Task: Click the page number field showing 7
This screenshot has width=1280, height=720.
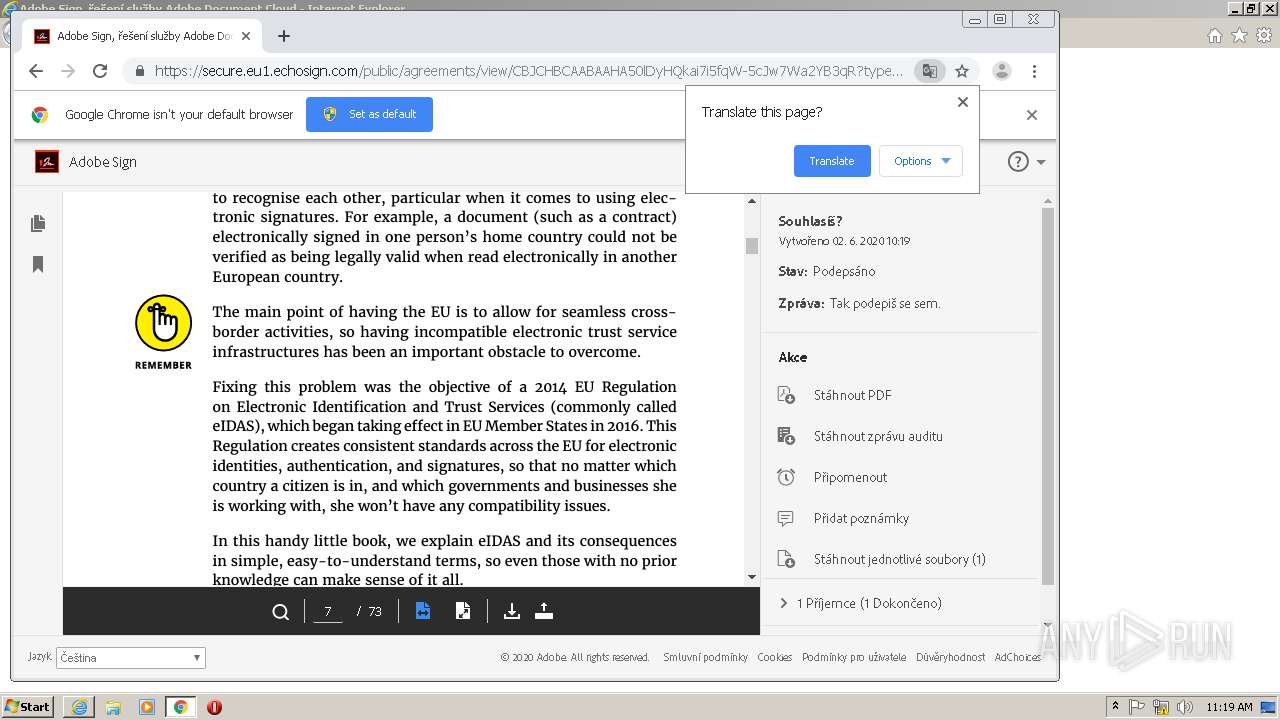Action: click(x=328, y=612)
